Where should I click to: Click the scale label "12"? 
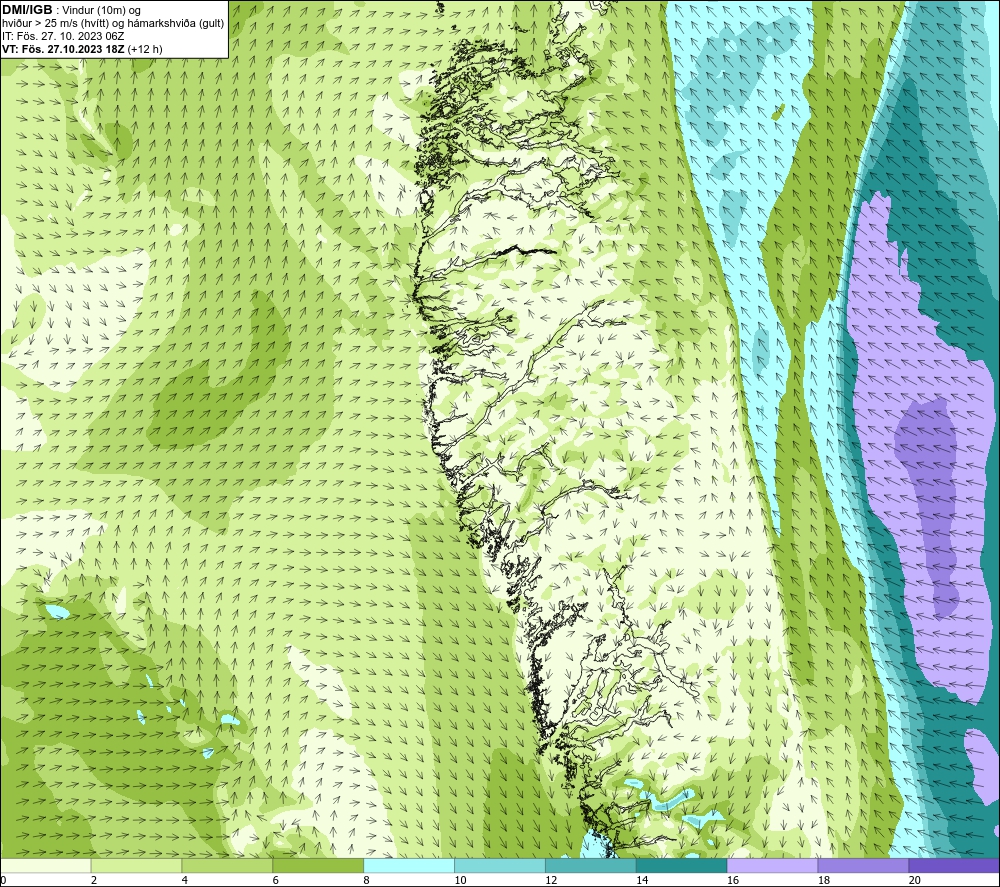(551, 880)
